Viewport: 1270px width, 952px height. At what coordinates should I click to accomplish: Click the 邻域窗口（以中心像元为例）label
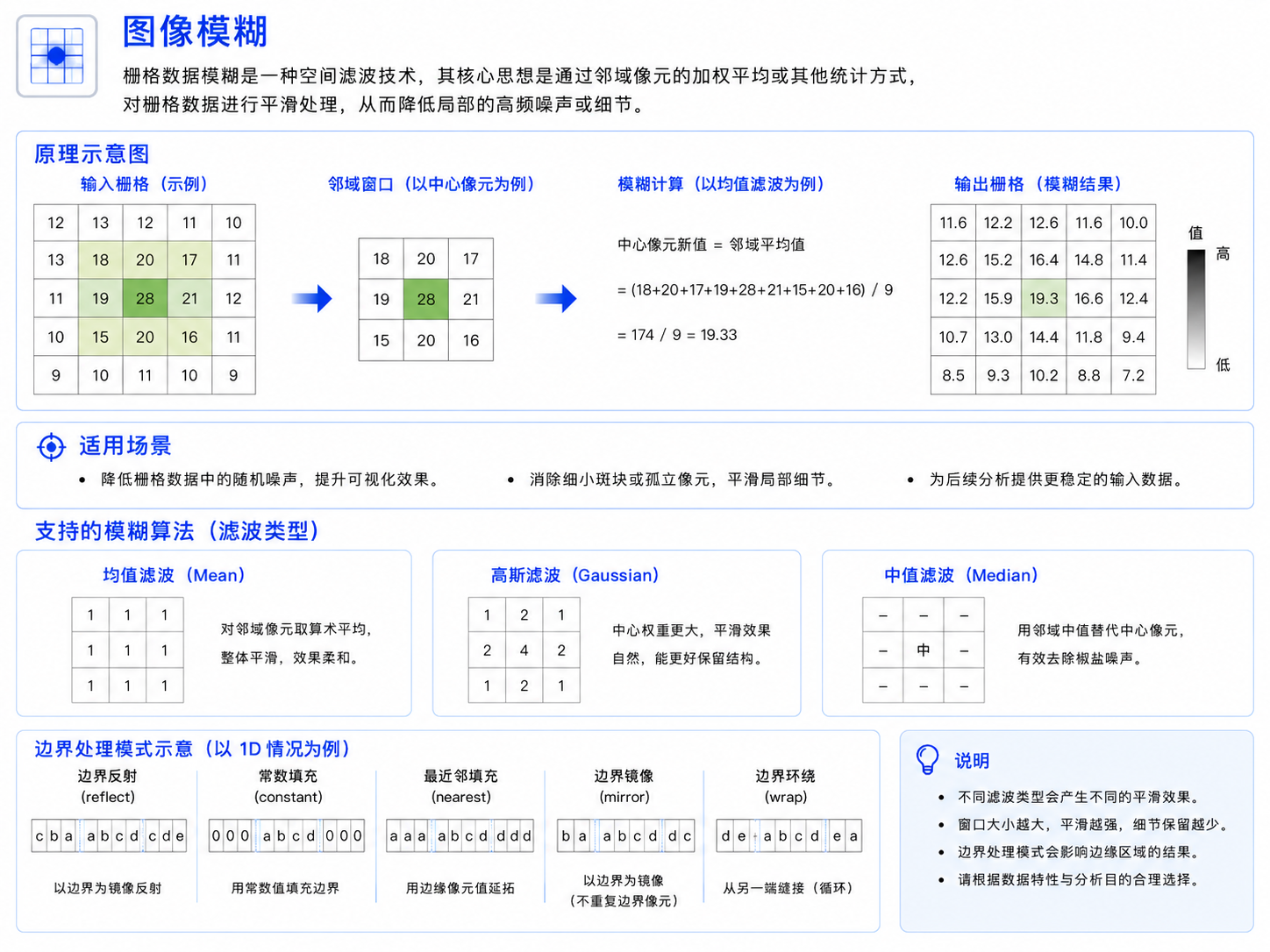coord(432,184)
